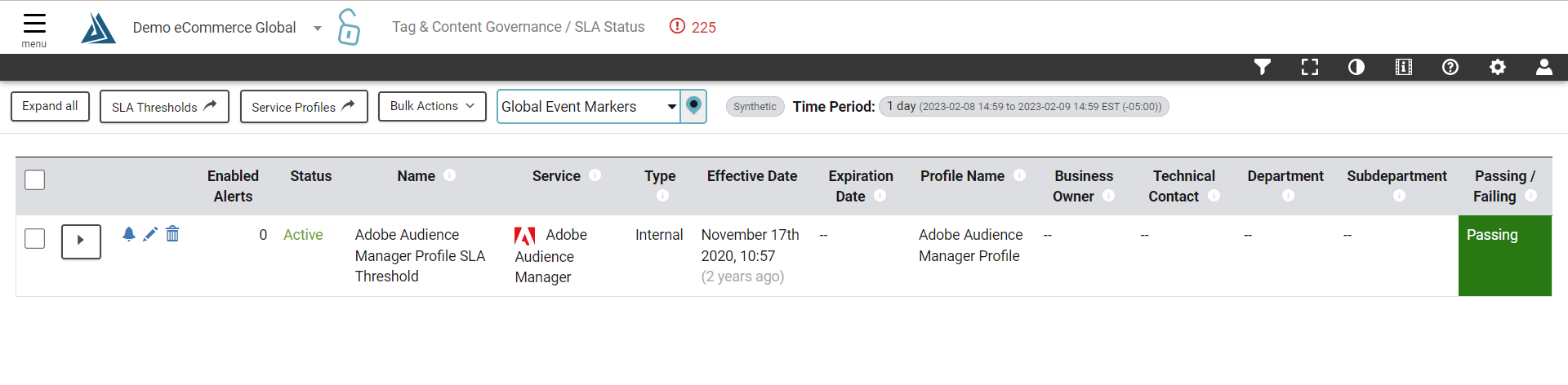Click the bell alert icon in row
1568x385 pixels.
coord(128,234)
